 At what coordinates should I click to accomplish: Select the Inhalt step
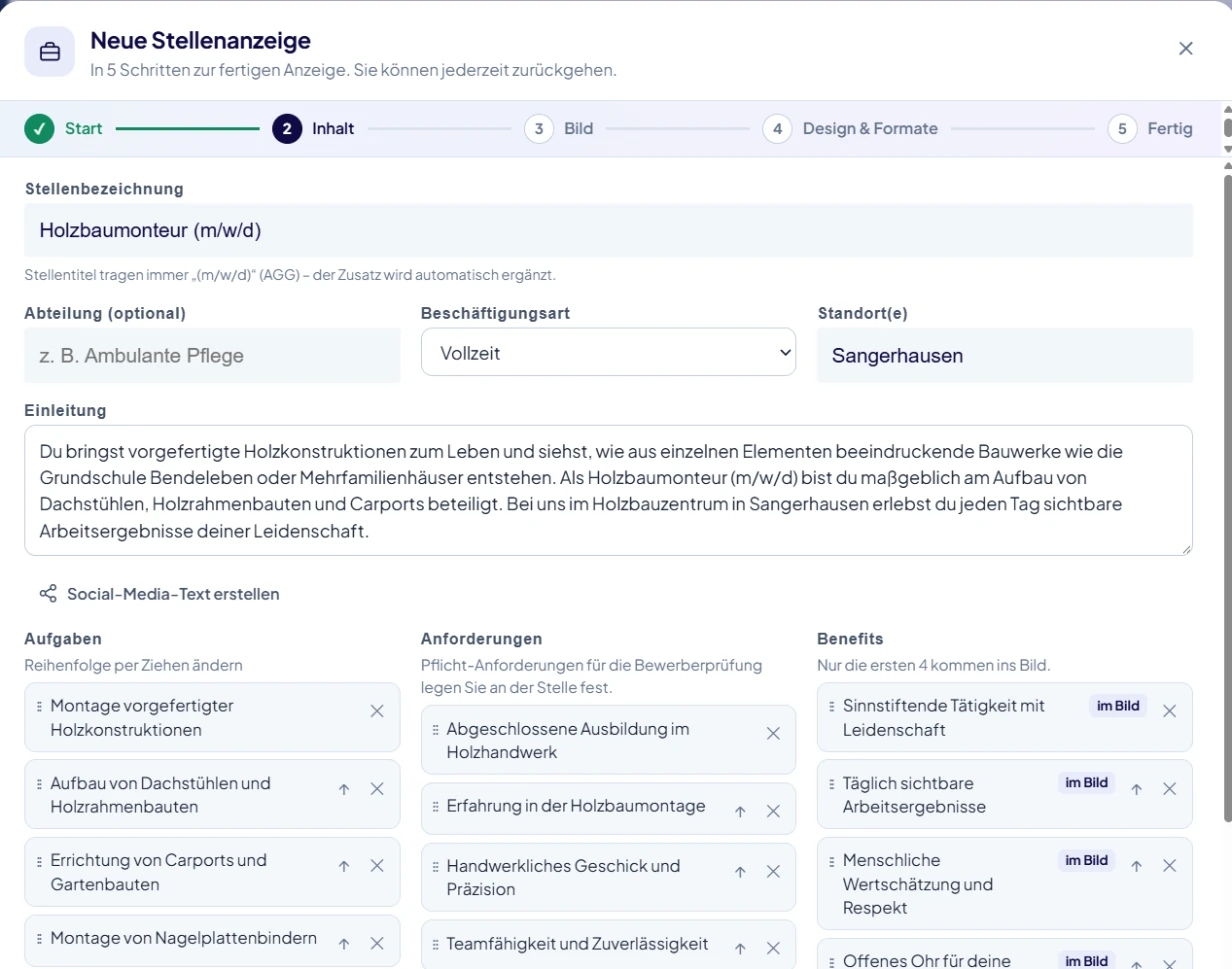click(313, 128)
